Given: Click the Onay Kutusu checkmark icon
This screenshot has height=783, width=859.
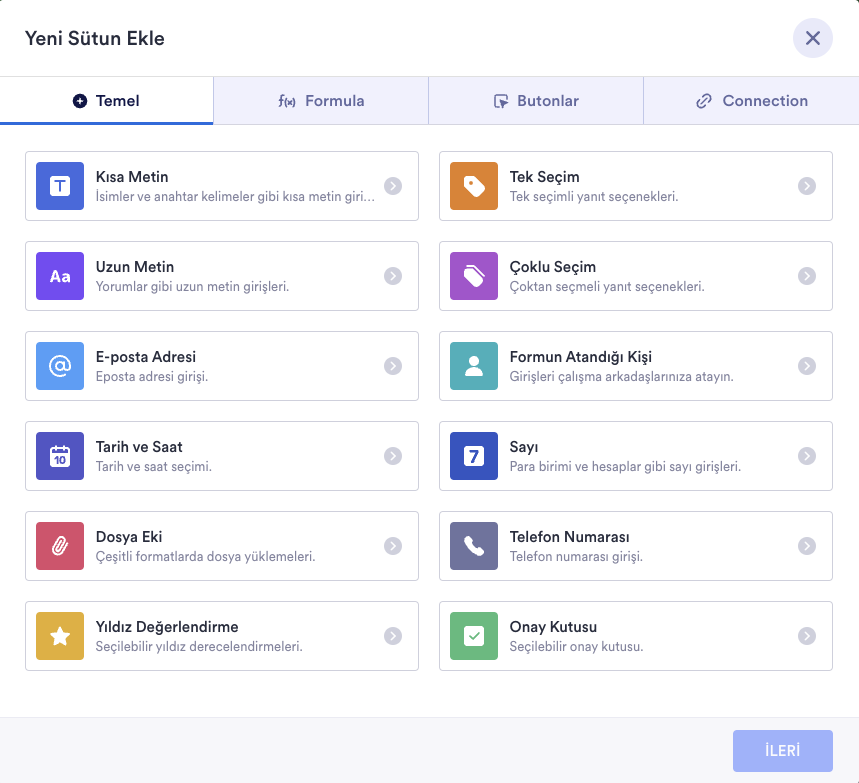Looking at the screenshot, I should 474,636.
